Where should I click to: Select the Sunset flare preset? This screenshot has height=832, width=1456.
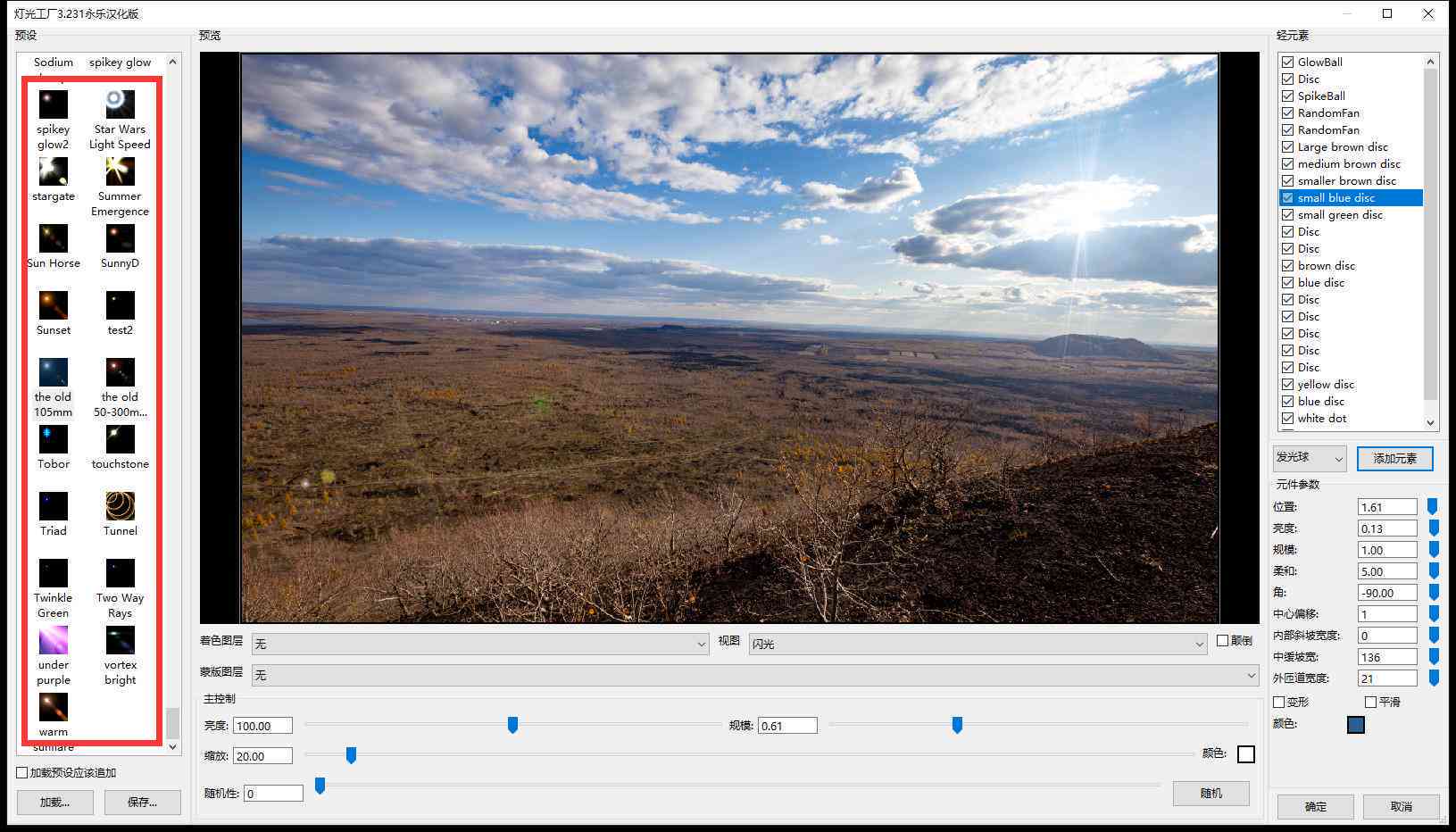[54, 305]
